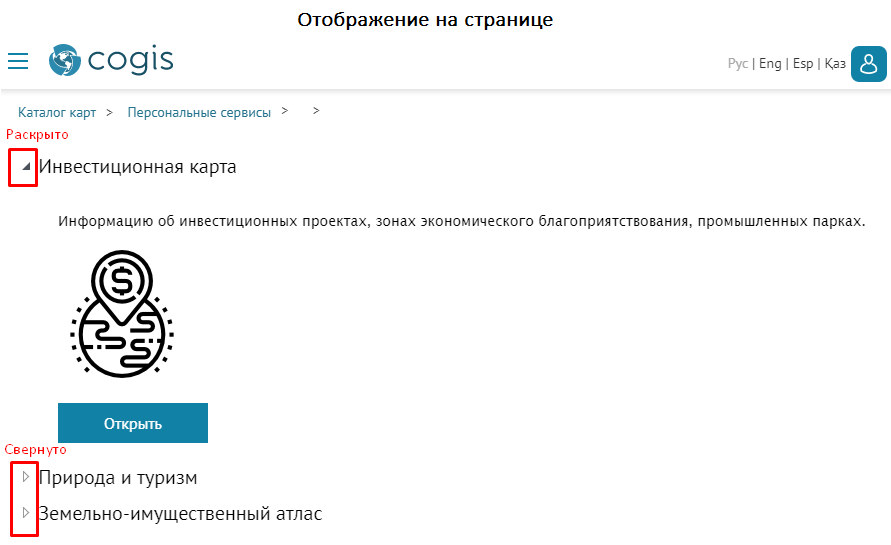Expand the Природа и туризм triangle

point(26,477)
